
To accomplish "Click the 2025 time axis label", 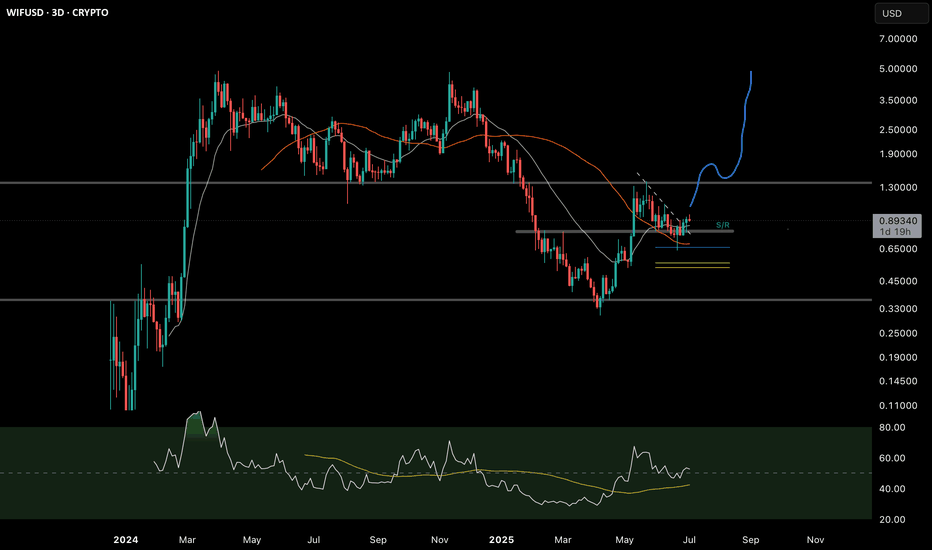I will pyautogui.click(x=501, y=540).
